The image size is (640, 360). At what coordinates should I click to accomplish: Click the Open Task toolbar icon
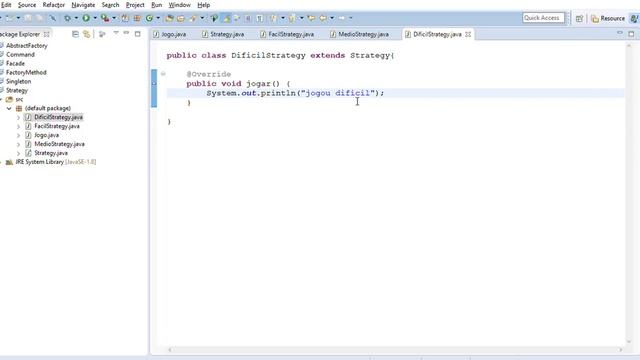coord(181,18)
